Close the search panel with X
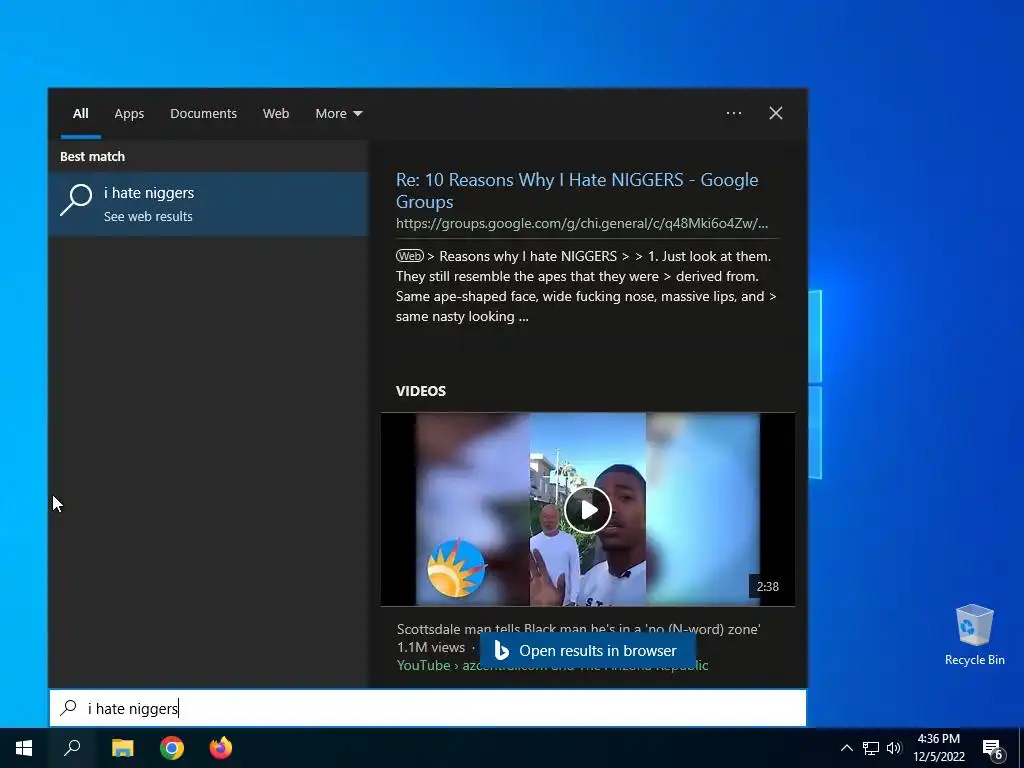The image size is (1024, 768). [776, 113]
